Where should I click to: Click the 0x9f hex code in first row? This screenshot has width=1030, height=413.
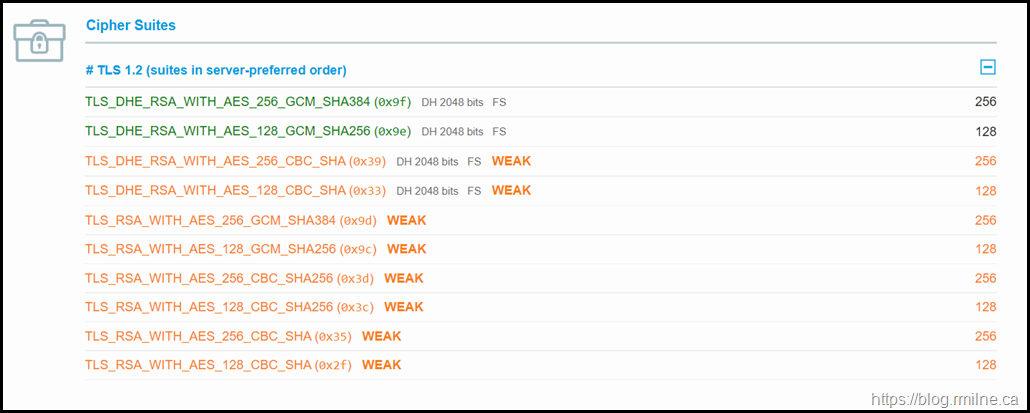click(393, 102)
